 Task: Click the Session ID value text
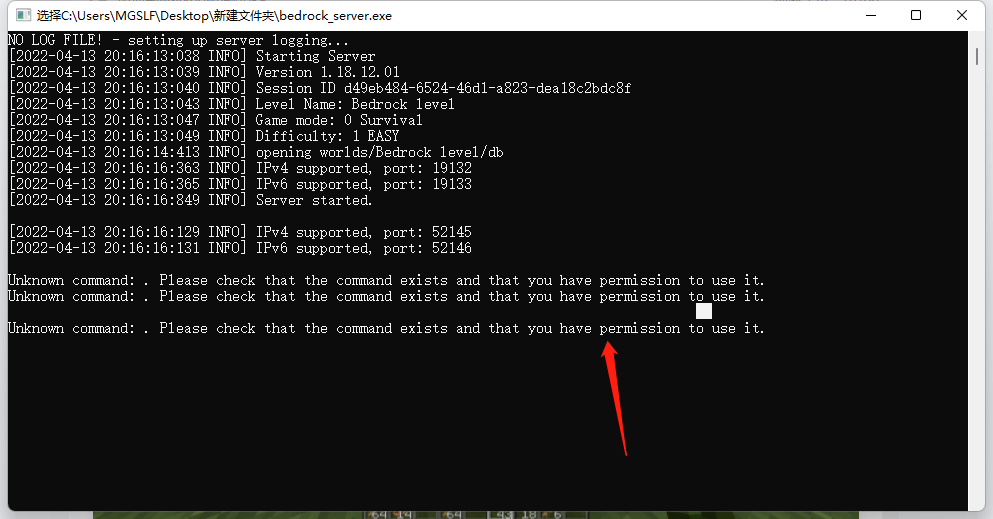(x=488, y=88)
